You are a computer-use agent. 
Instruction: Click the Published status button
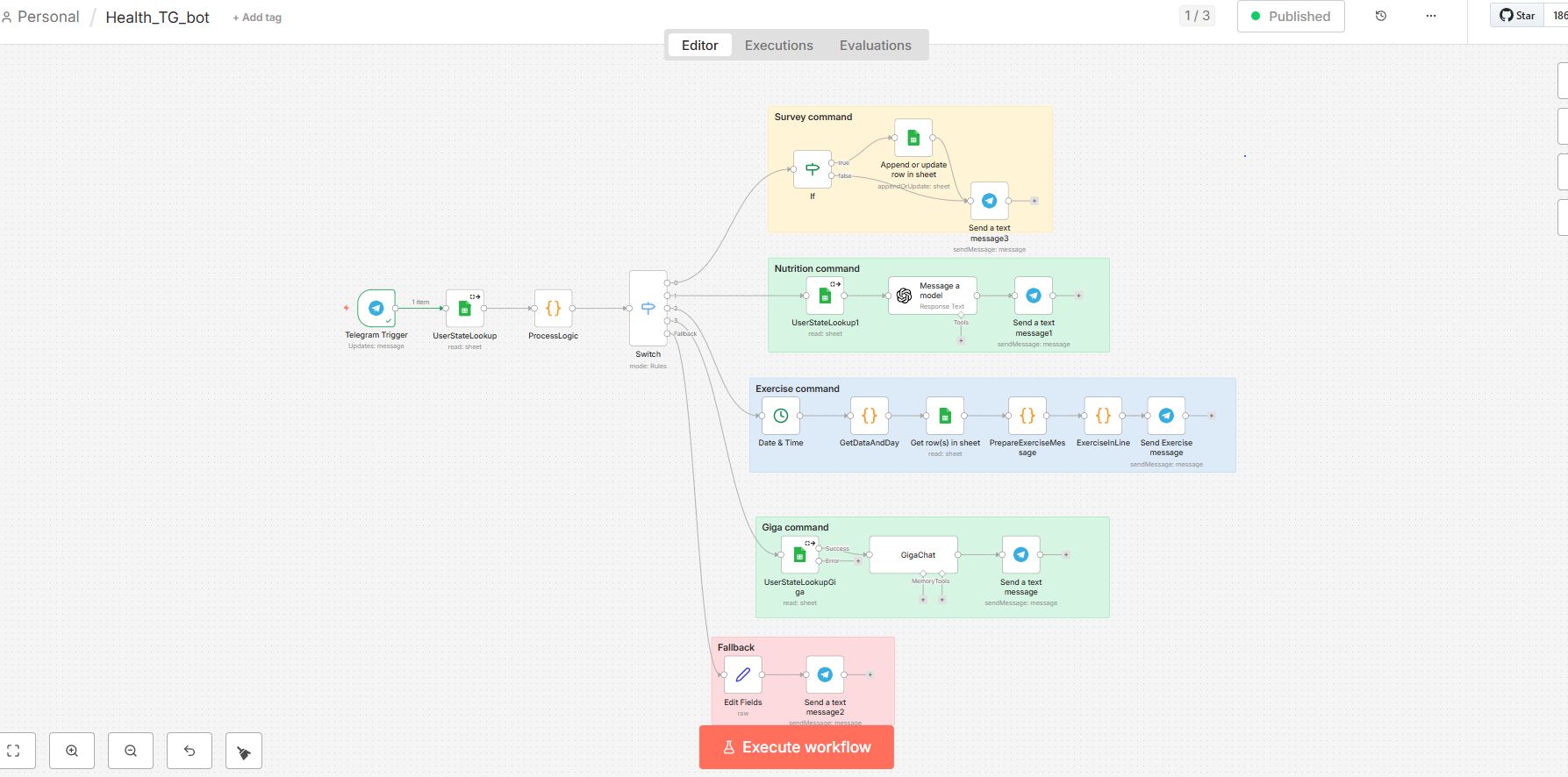point(1290,17)
